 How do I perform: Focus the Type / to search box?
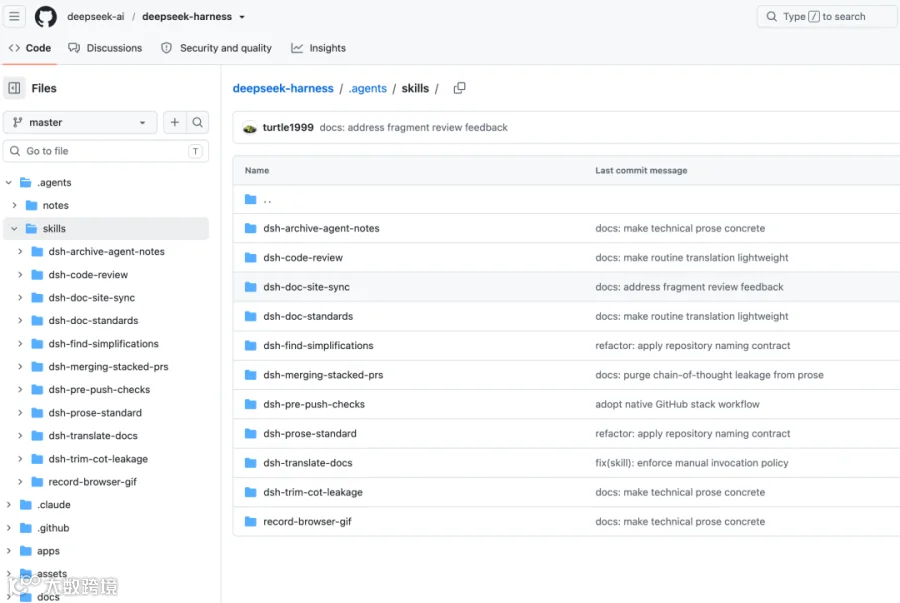point(828,17)
